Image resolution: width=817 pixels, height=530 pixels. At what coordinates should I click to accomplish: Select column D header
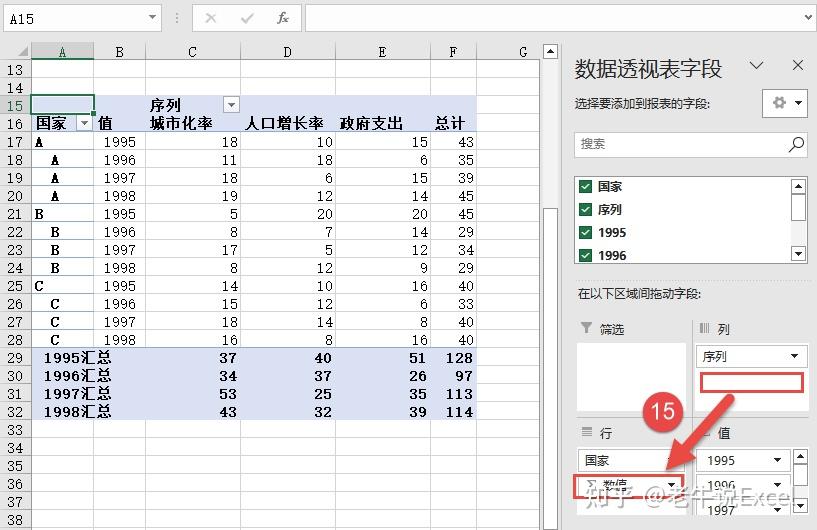(x=288, y=52)
